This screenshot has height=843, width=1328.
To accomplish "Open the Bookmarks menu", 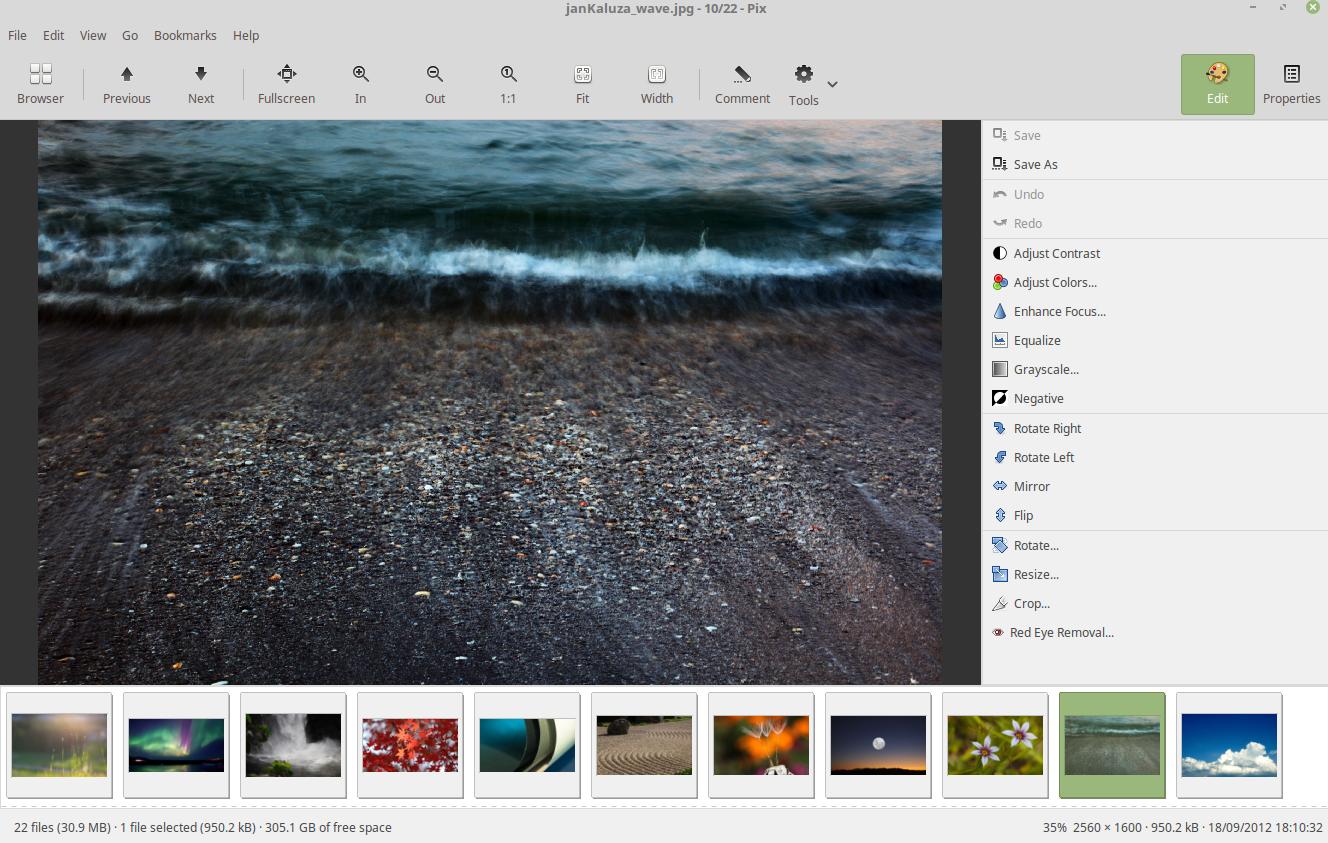I will click(x=185, y=35).
